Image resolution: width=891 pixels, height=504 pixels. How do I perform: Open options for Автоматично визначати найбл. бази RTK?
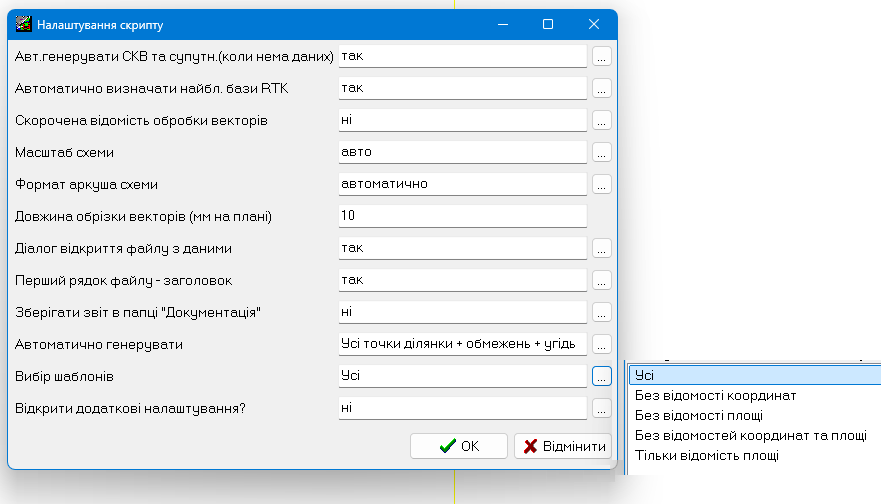tap(601, 89)
